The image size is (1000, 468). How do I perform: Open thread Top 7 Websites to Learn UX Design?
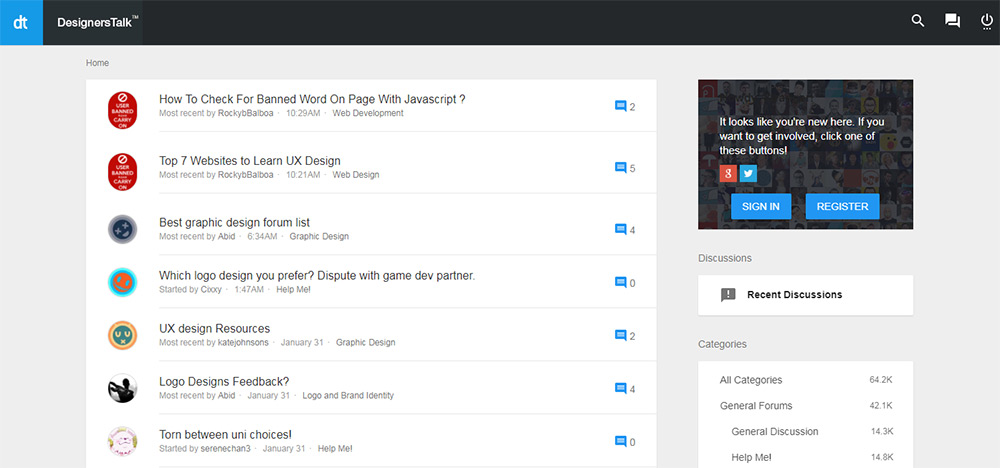tap(250, 161)
